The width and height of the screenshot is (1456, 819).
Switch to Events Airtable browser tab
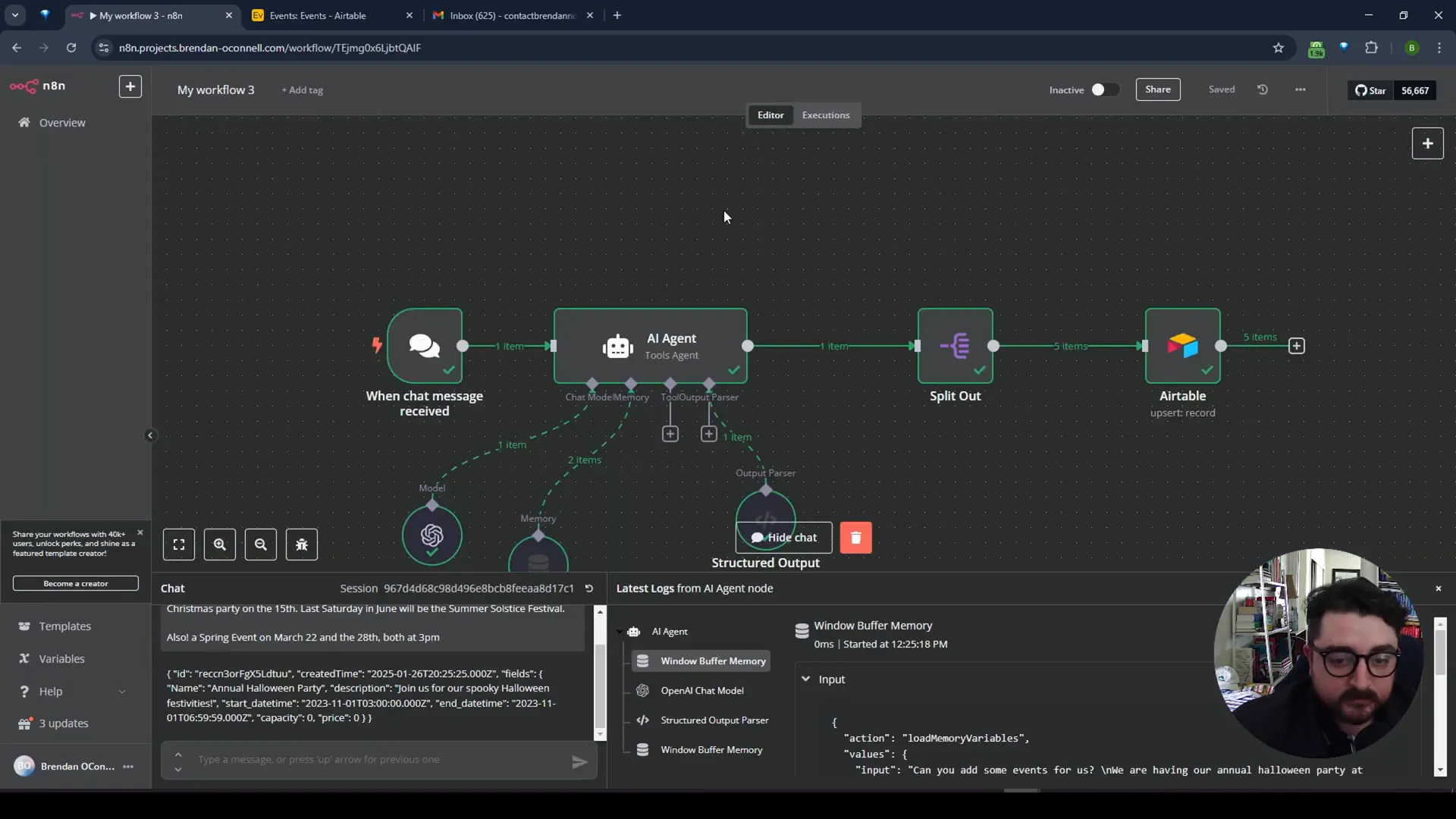[x=331, y=15]
